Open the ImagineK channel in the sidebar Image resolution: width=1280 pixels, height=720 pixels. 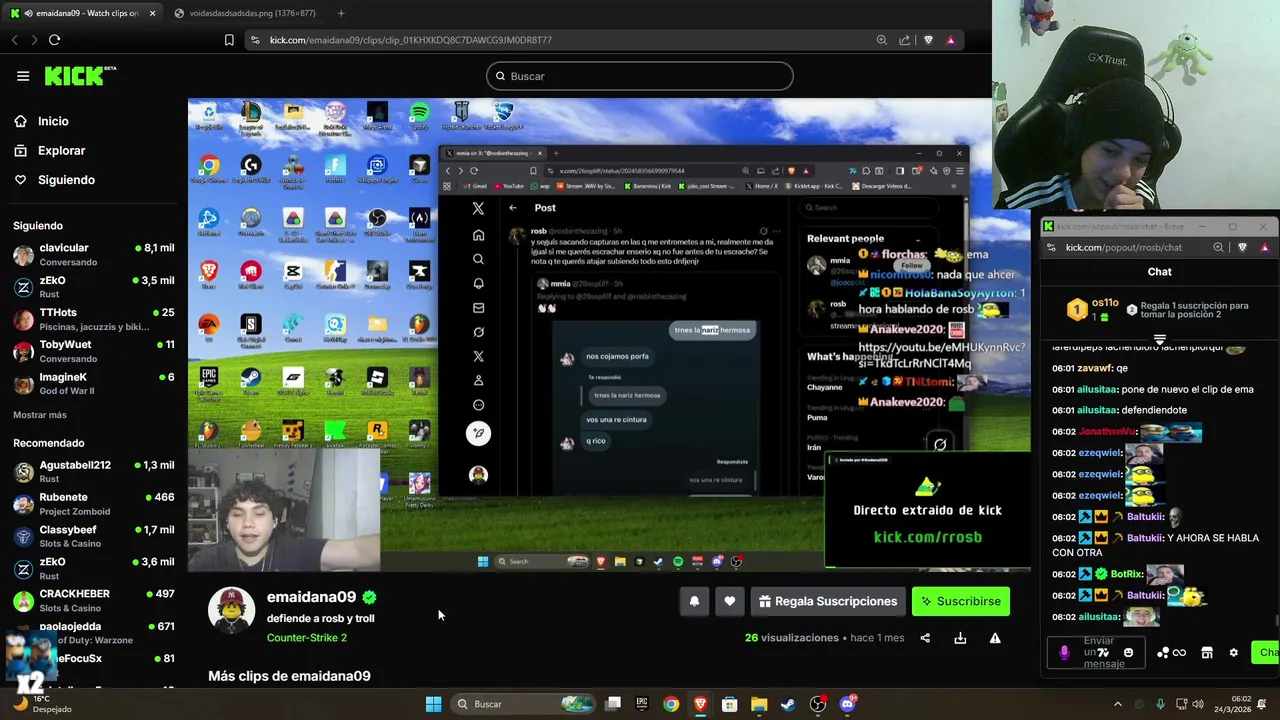point(94,383)
